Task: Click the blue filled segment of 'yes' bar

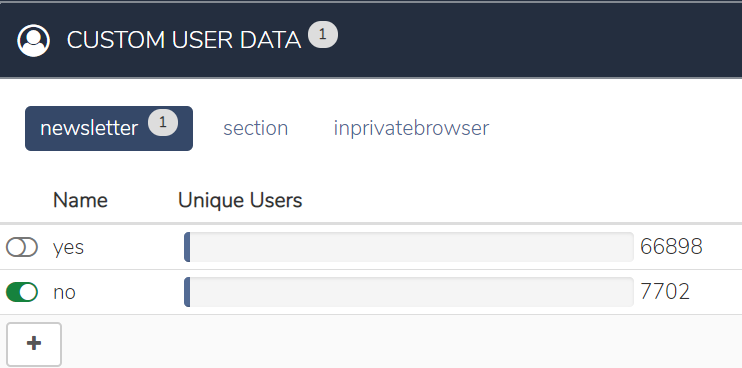Action: click(x=187, y=247)
